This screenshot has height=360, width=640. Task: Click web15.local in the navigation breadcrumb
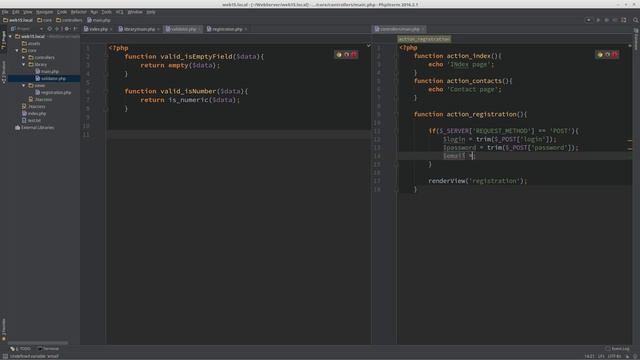pos(18,20)
